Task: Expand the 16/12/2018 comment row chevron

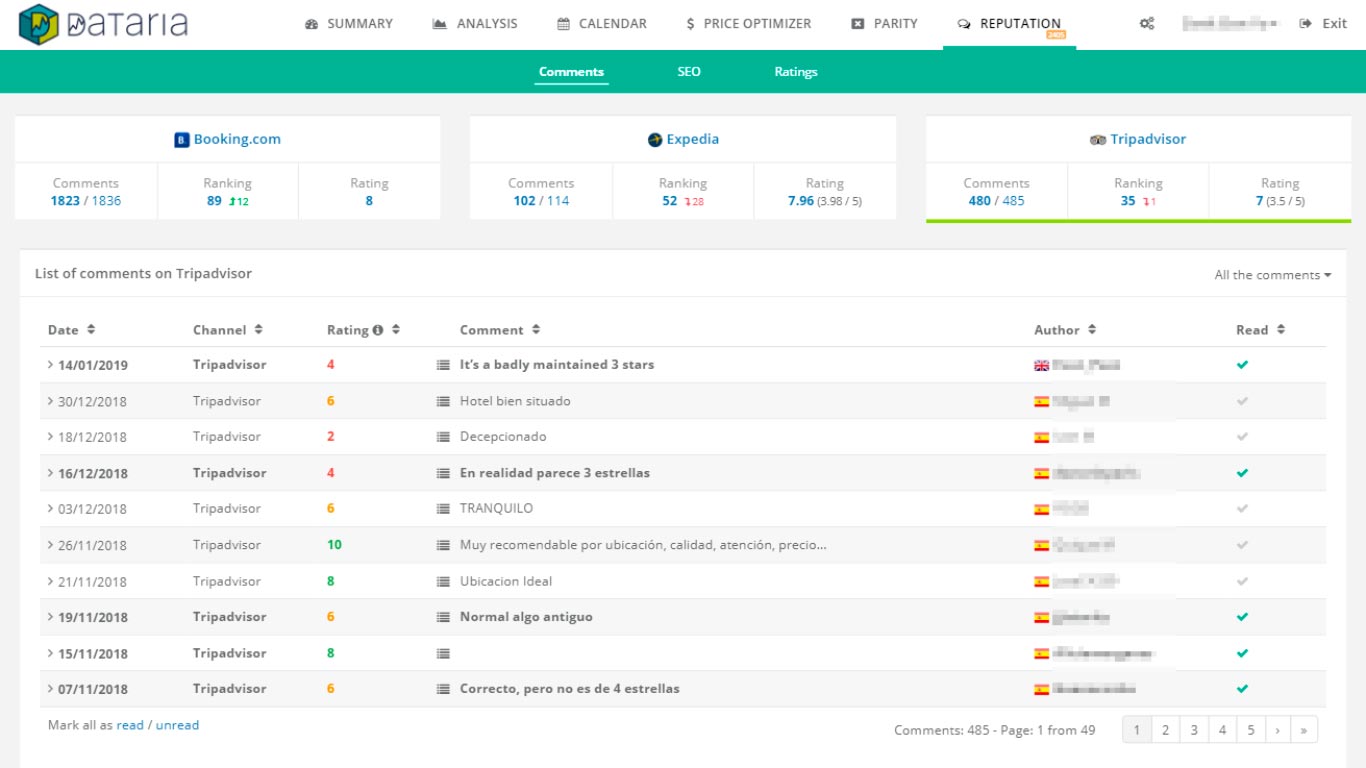Action: click(x=50, y=473)
